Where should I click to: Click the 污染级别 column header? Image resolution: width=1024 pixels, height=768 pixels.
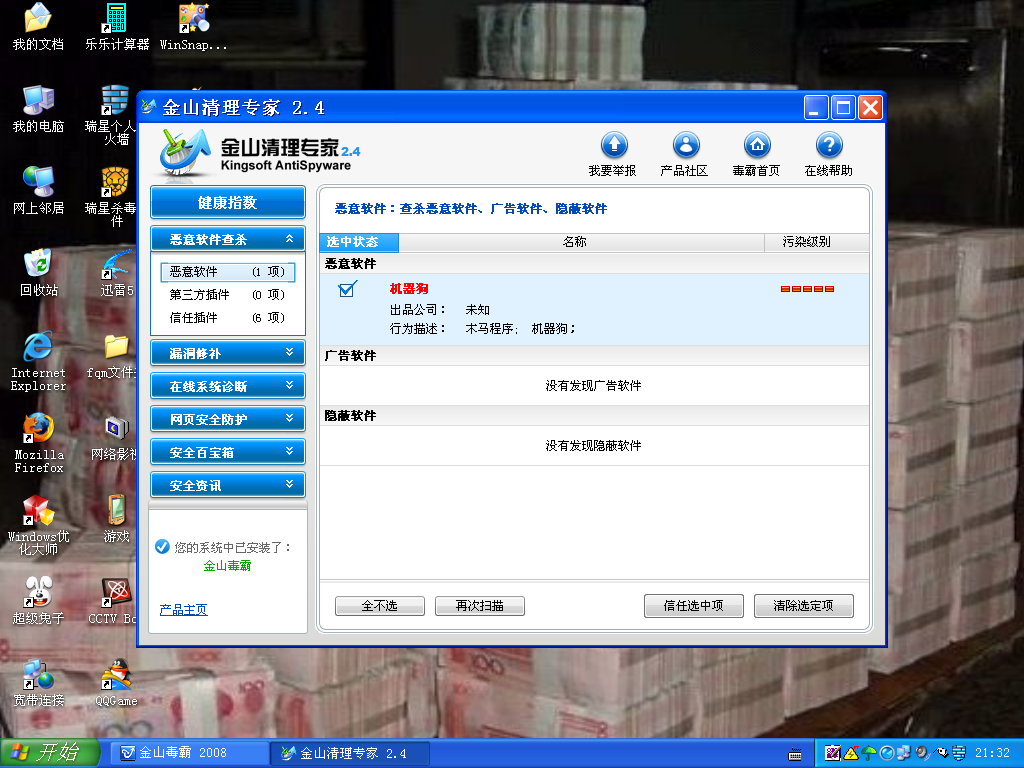tap(816, 242)
